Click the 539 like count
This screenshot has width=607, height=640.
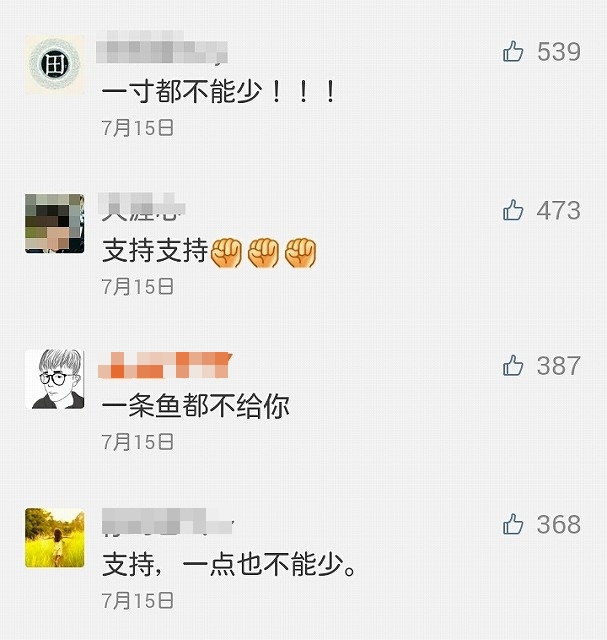pyautogui.click(x=558, y=52)
